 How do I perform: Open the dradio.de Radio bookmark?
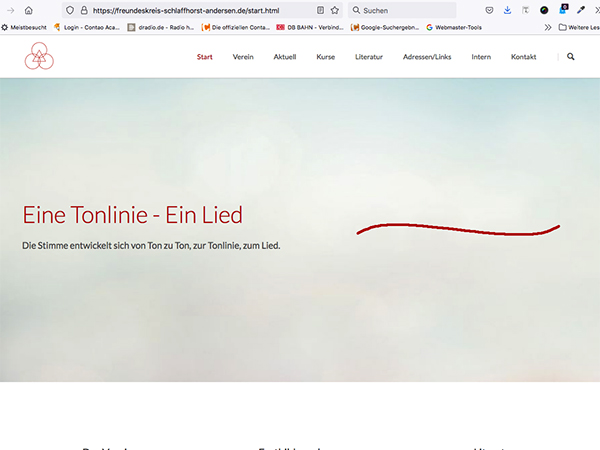[x=161, y=27]
